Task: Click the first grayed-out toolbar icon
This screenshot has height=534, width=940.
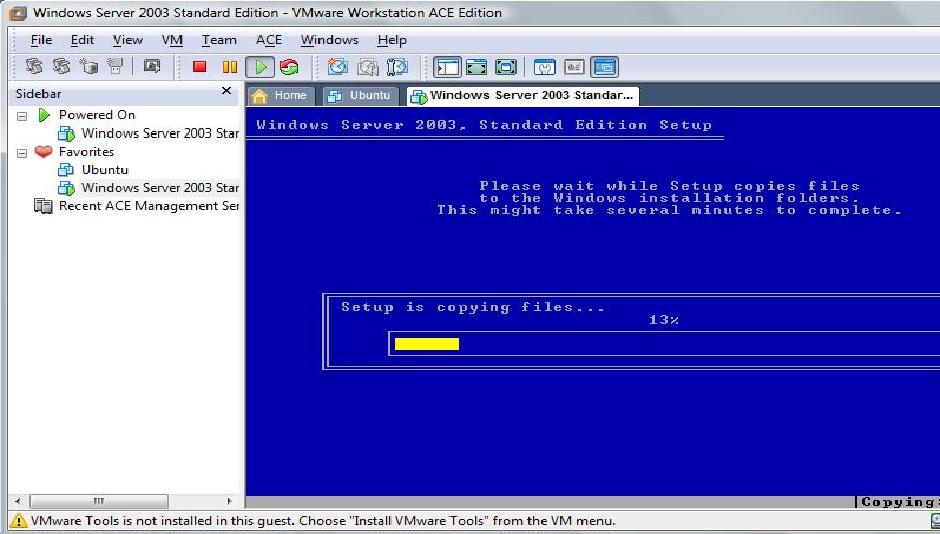Action: pos(34,66)
